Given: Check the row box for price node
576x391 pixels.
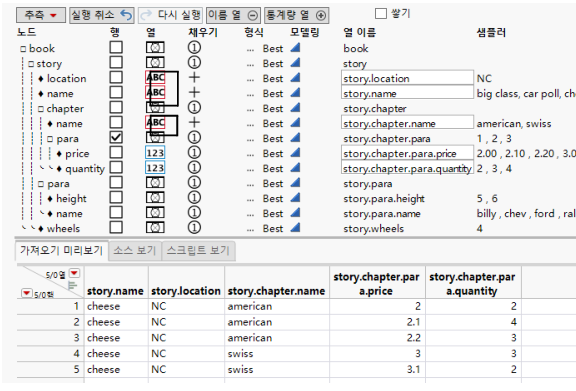Looking at the screenshot, I should click(116, 152).
